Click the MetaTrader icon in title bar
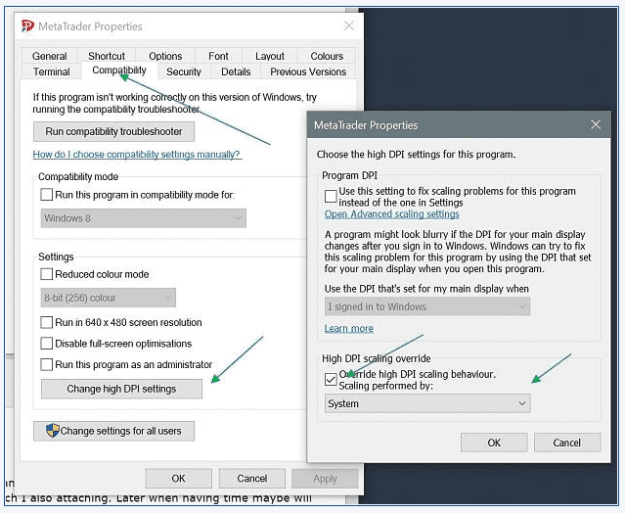The image size is (625, 513). coord(28,26)
